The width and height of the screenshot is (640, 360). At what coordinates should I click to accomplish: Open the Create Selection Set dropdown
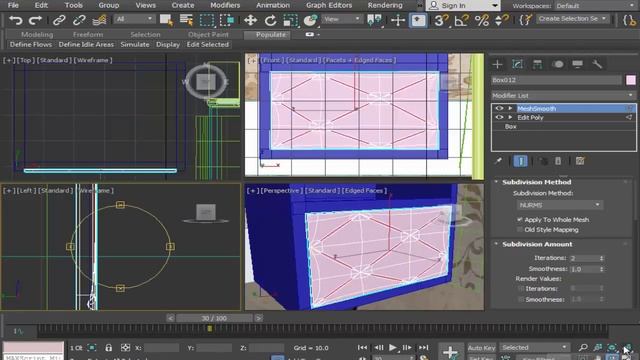[x=573, y=19]
